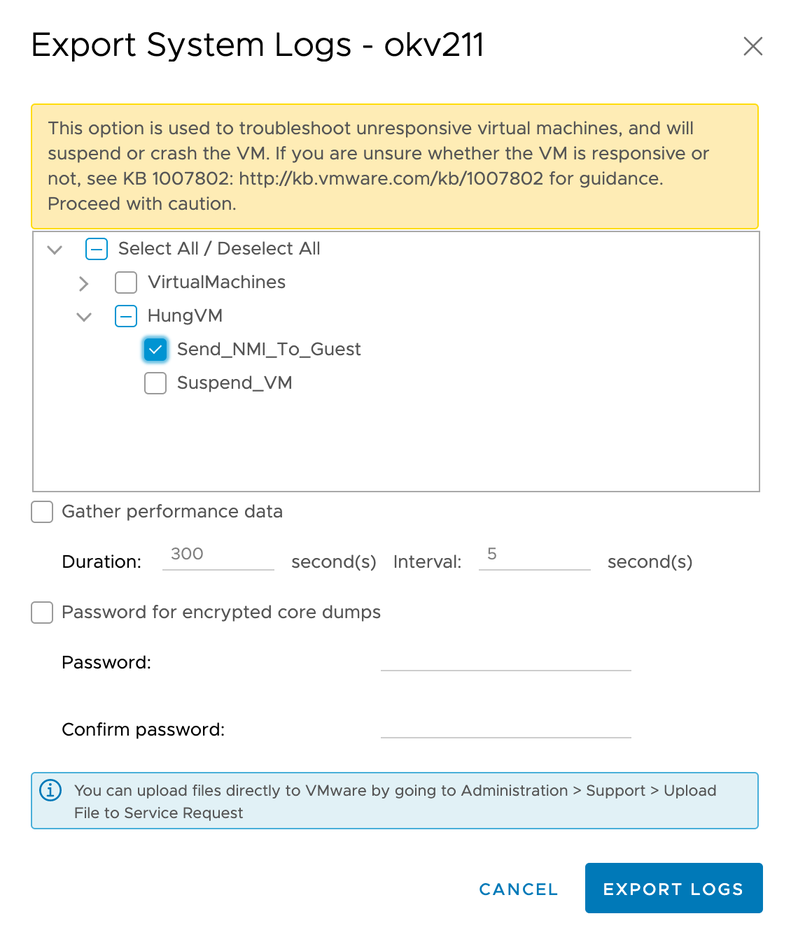
Task: Check the Suspend_VM checkbox
Action: [x=155, y=383]
